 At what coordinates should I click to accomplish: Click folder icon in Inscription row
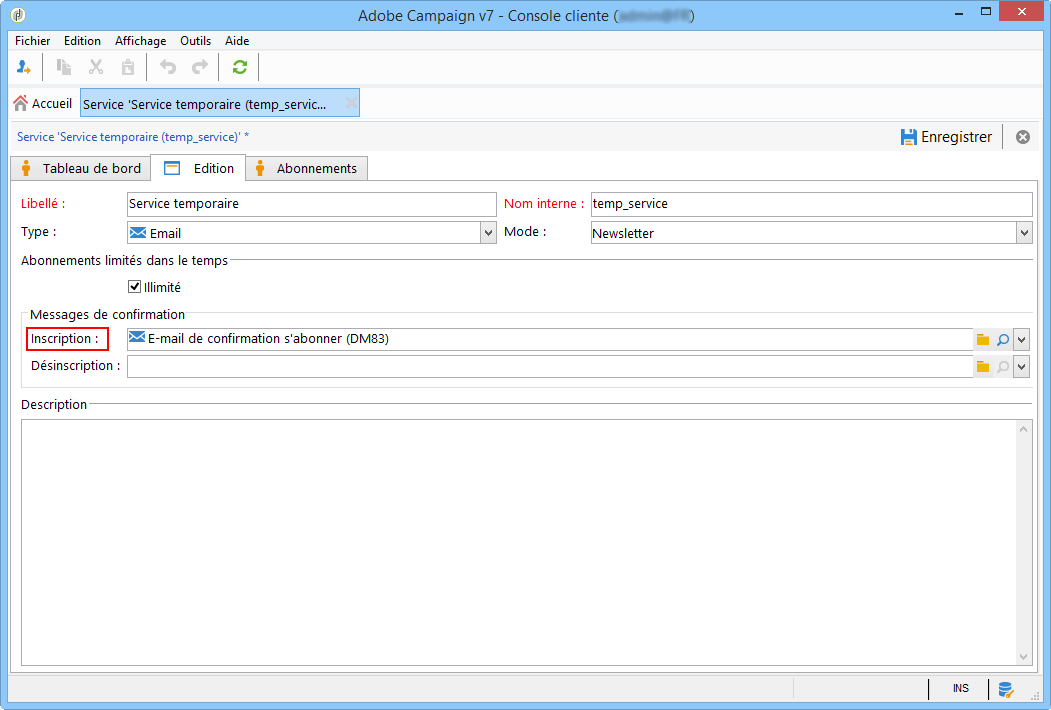[983, 340]
